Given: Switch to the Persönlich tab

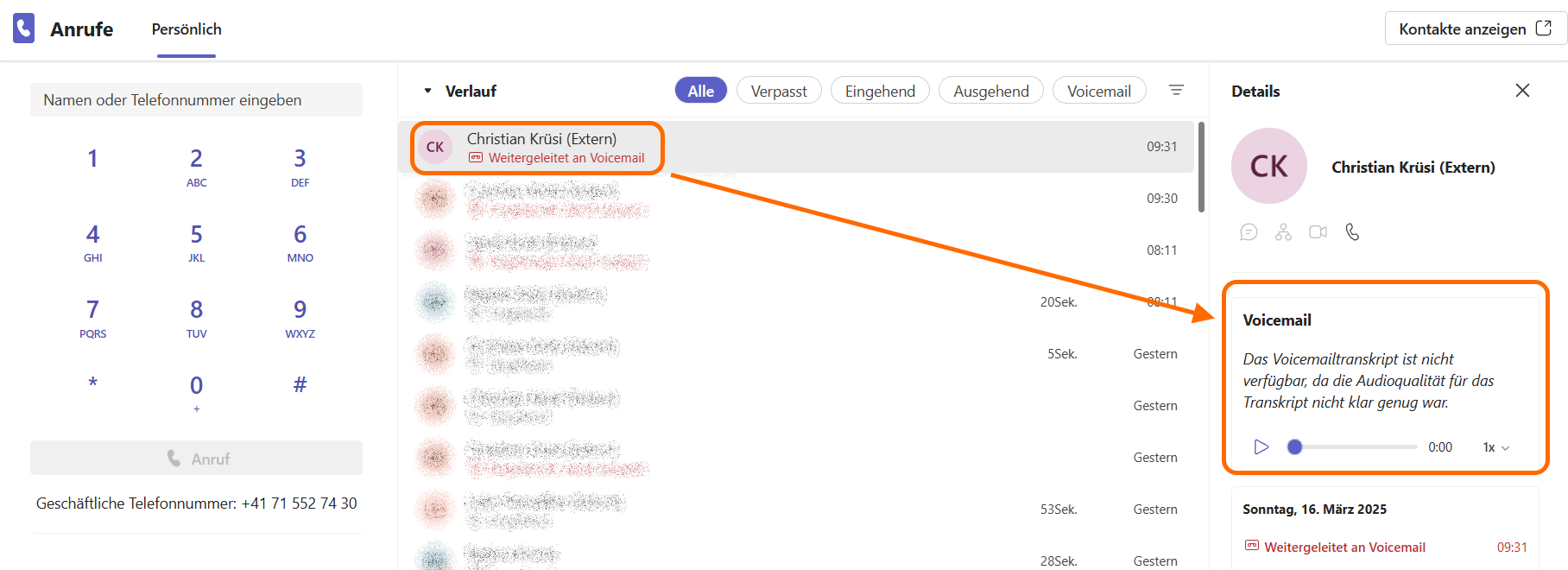Looking at the screenshot, I should pyautogui.click(x=187, y=29).
